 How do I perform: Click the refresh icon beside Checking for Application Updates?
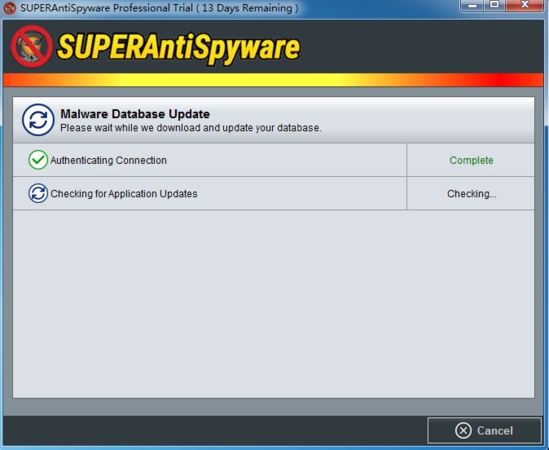[38, 193]
